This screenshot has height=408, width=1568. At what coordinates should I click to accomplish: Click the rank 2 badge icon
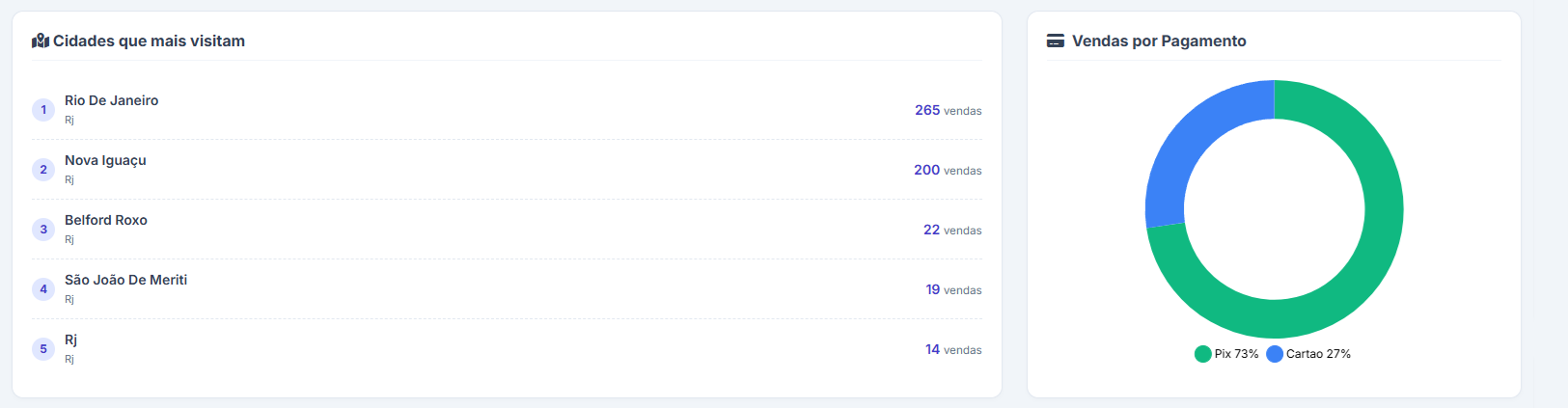tap(43, 170)
